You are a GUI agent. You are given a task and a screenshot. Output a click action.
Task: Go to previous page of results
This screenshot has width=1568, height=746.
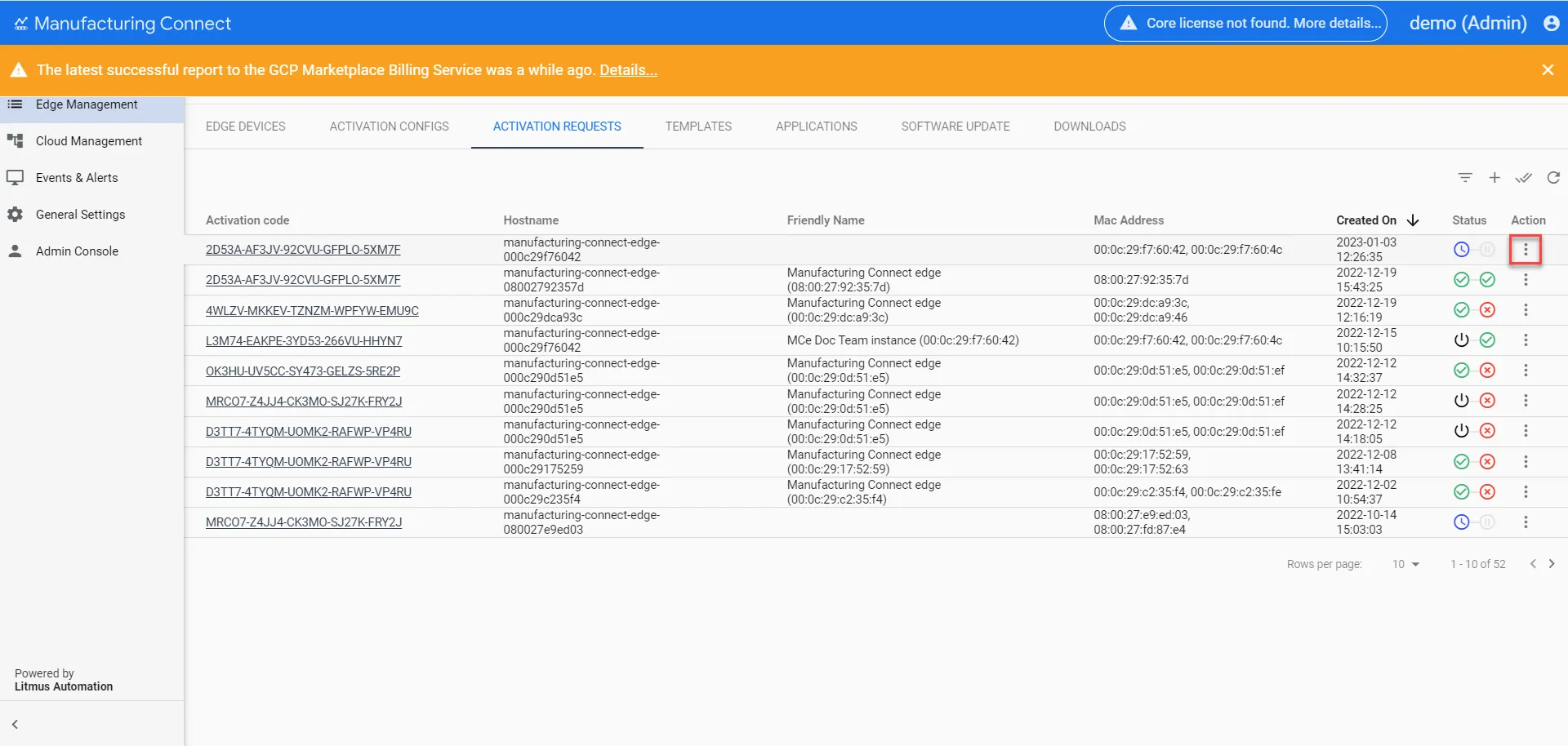point(1533,564)
